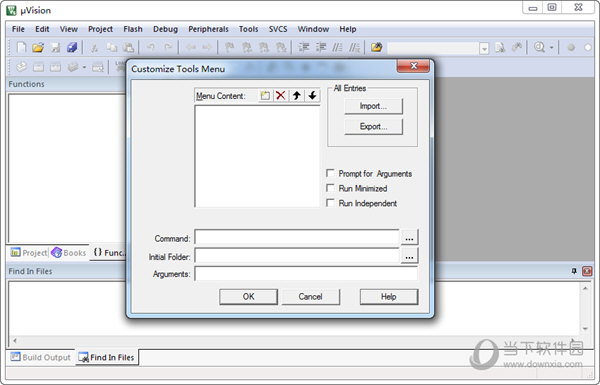Click the Initial Folder input field
600x385 pixels.
[x=297, y=256]
